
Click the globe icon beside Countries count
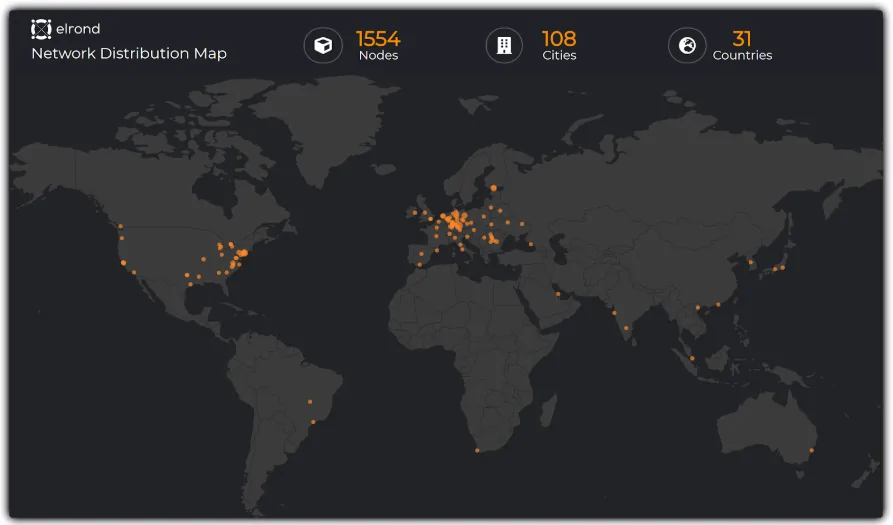click(687, 45)
